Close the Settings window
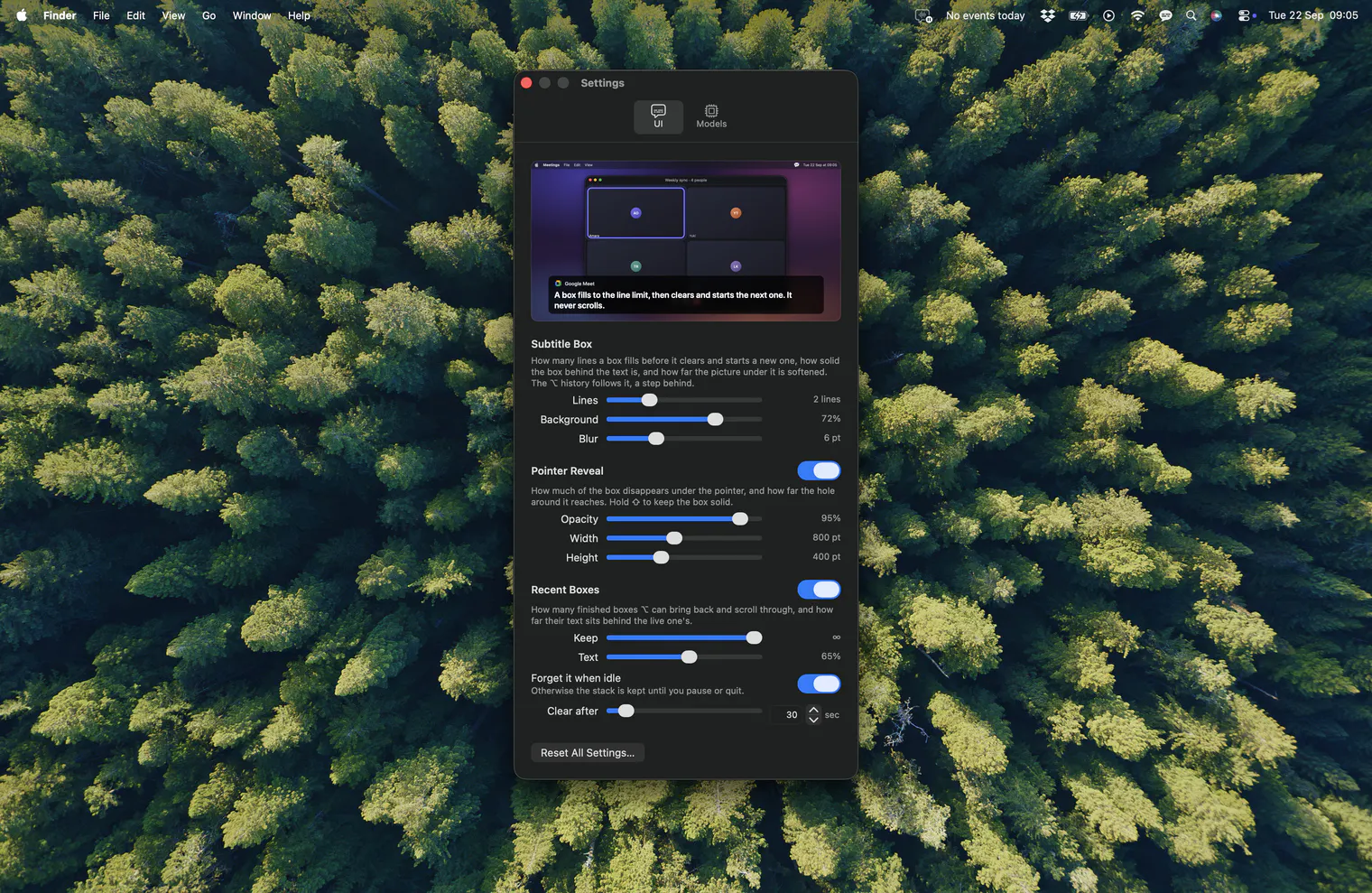Viewport: 1372px width, 893px height. tap(526, 82)
